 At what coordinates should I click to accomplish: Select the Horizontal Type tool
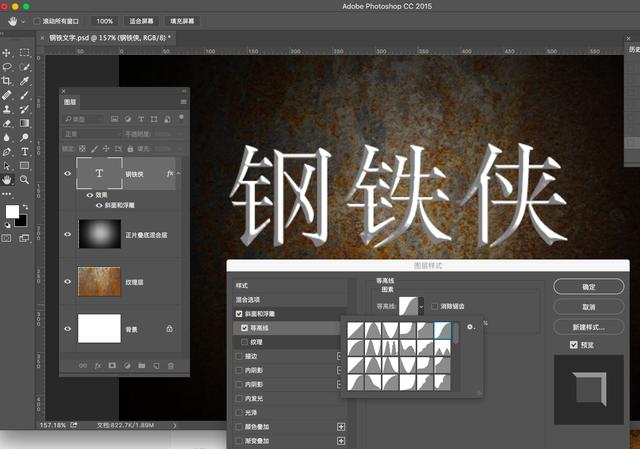pyautogui.click(x=24, y=152)
